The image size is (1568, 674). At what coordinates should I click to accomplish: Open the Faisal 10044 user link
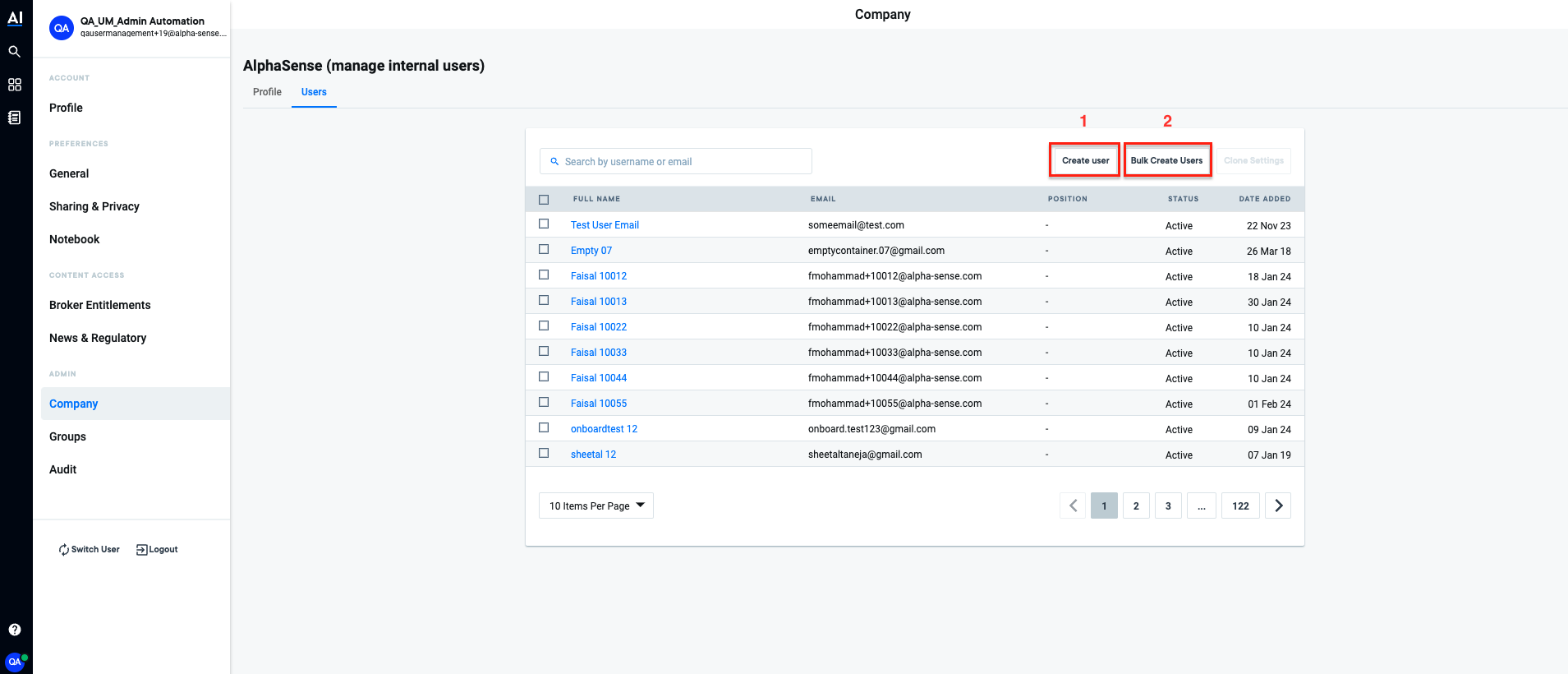[x=599, y=378]
